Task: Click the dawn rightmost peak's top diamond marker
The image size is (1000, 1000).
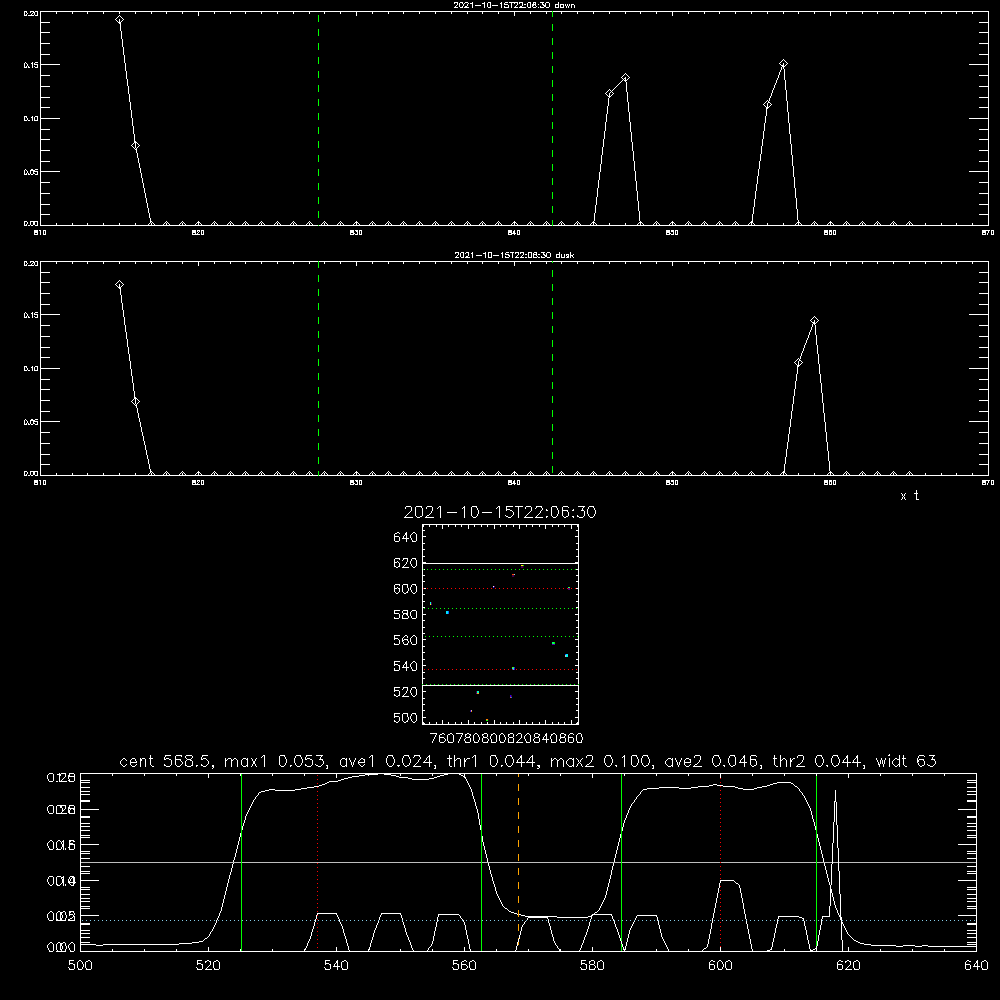Action: [783, 64]
